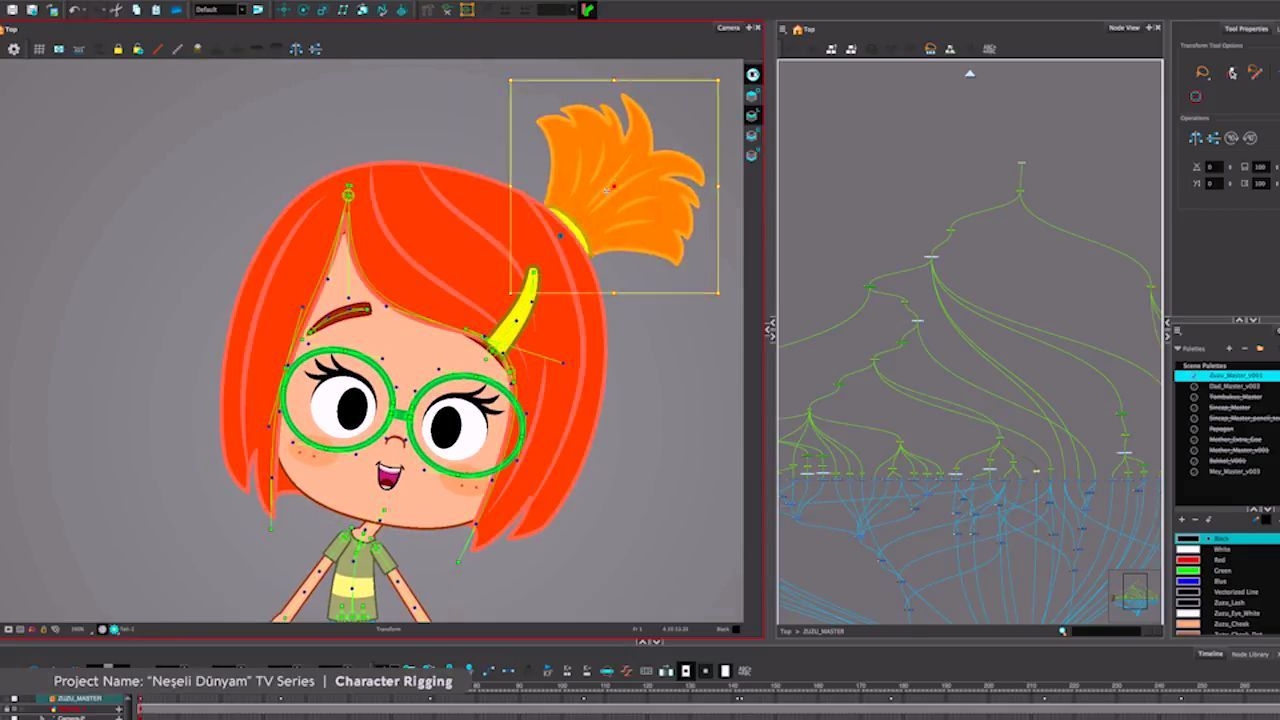The image size is (1280, 720).
Task: Open the Tool Properties tab
Action: pos(1246,29)
